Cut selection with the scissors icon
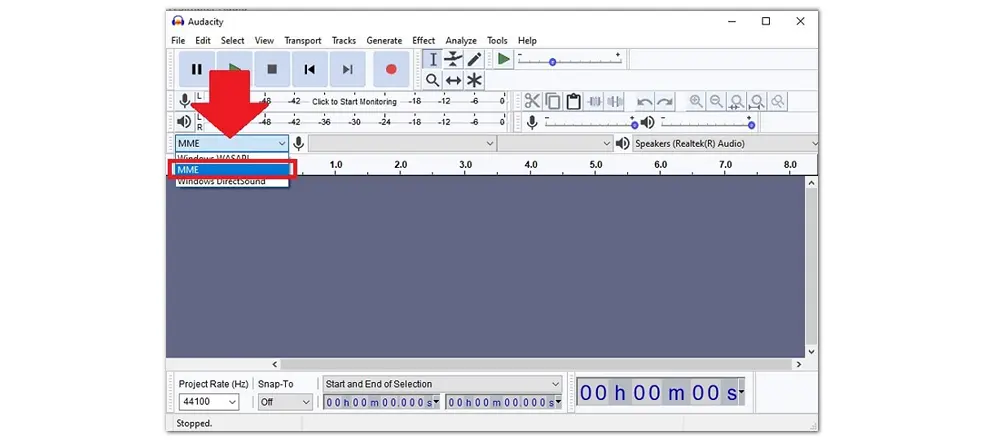Image resolution: width=1000 pixels, height=440 pixels. (532, 101)
